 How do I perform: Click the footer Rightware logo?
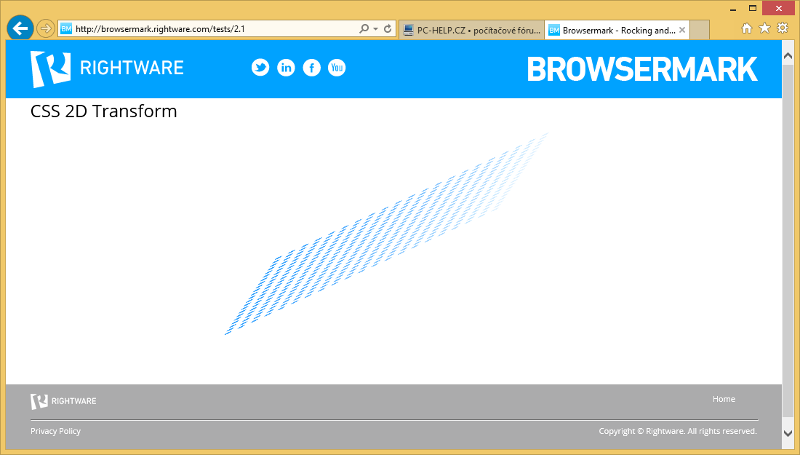point(63,401)
